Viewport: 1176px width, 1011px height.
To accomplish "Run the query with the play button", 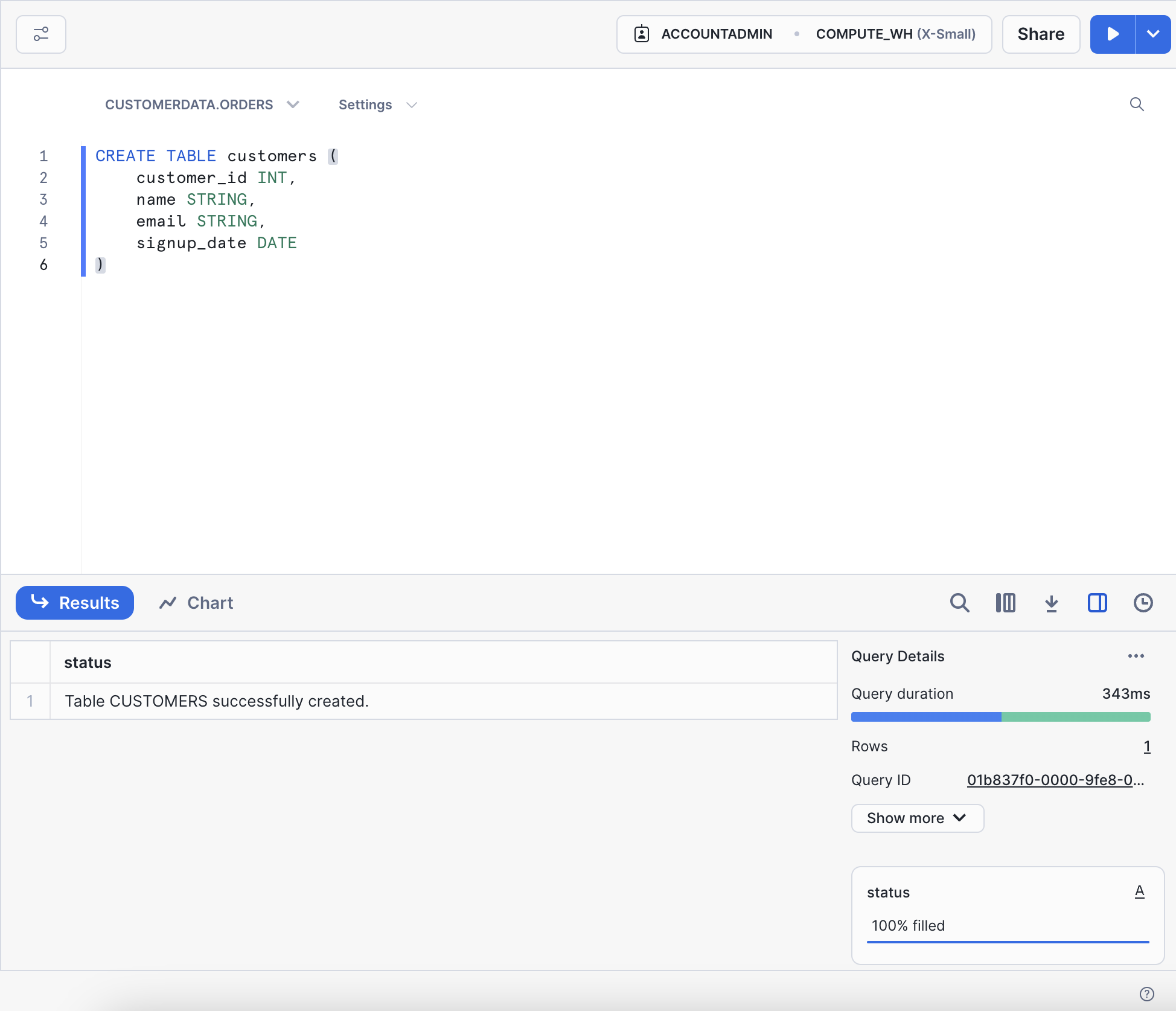I will tap(1113, 34).
